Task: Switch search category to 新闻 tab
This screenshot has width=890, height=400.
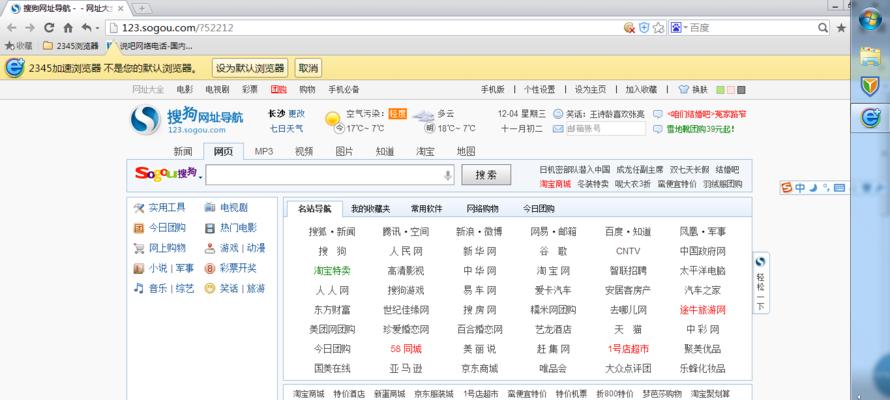Action: pyautogui.click(x=183, y=151)
